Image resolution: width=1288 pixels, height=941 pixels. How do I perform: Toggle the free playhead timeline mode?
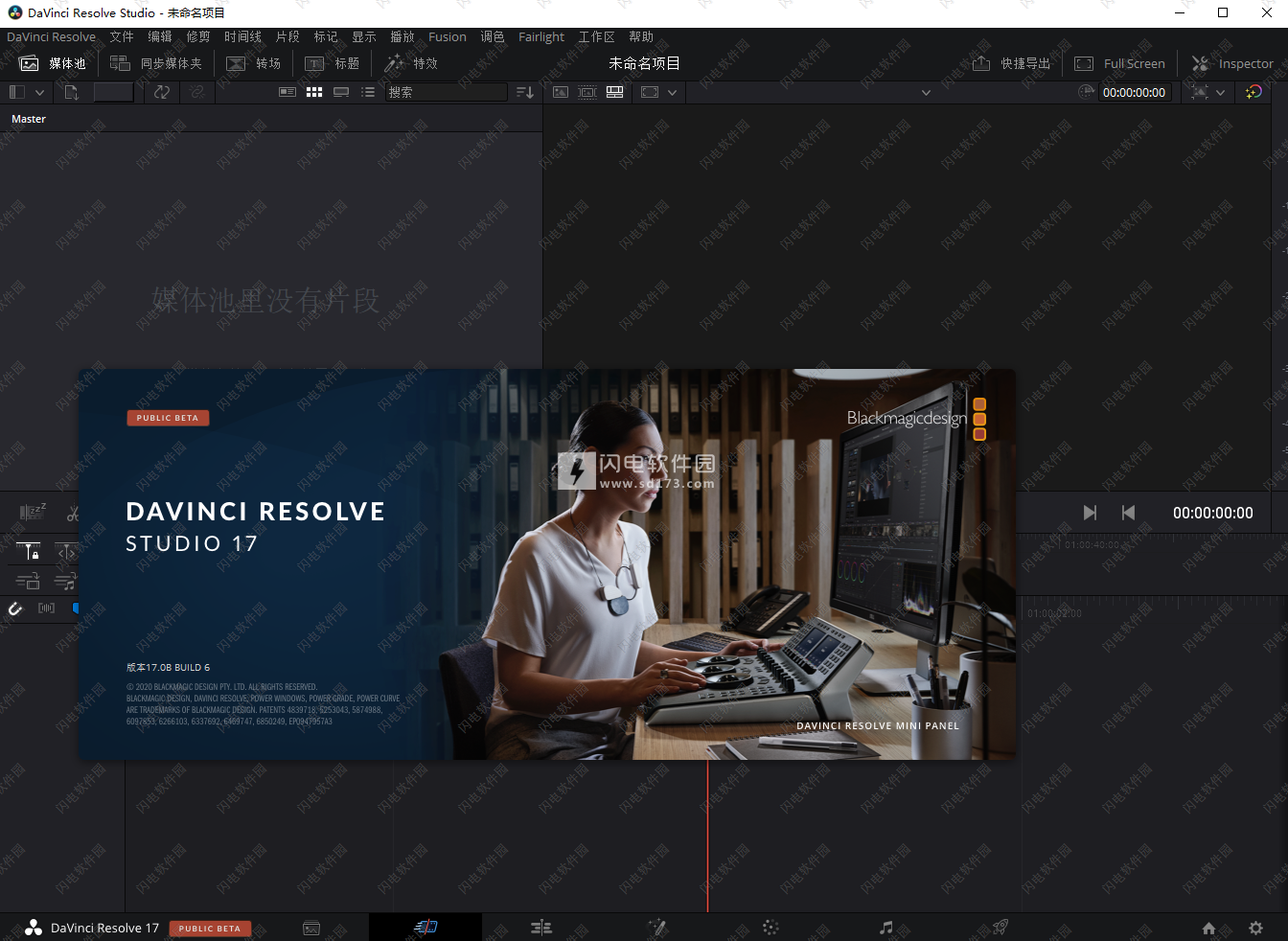(x=66, y=552)
